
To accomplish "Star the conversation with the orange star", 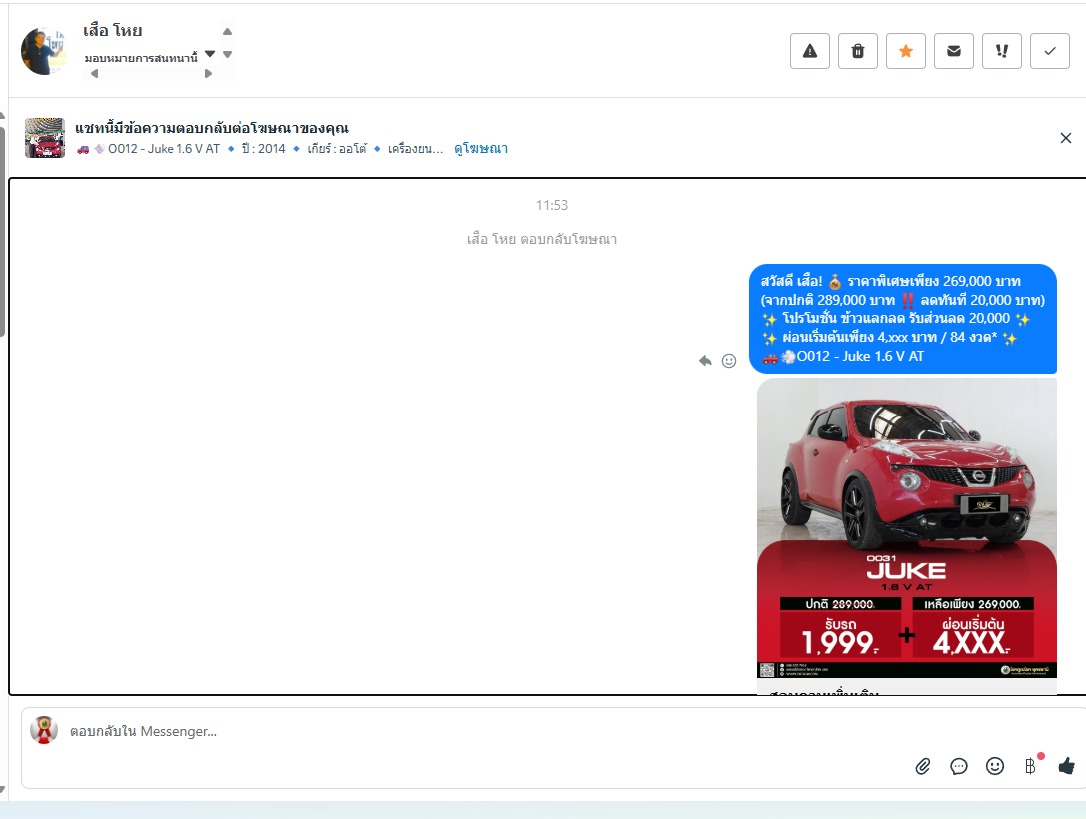I will click(906, 51).
